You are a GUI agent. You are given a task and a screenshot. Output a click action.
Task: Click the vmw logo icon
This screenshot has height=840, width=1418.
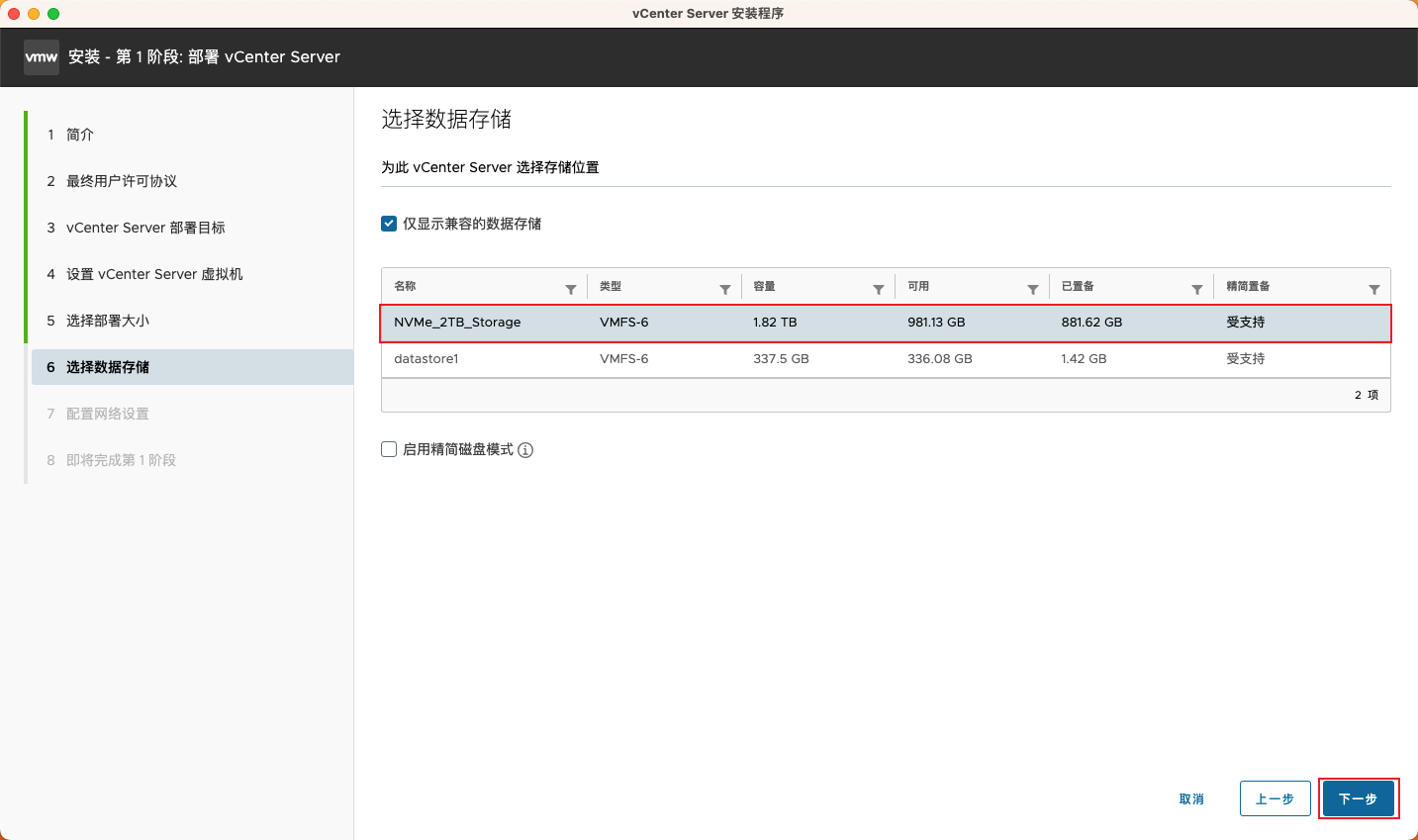(41, 57)
